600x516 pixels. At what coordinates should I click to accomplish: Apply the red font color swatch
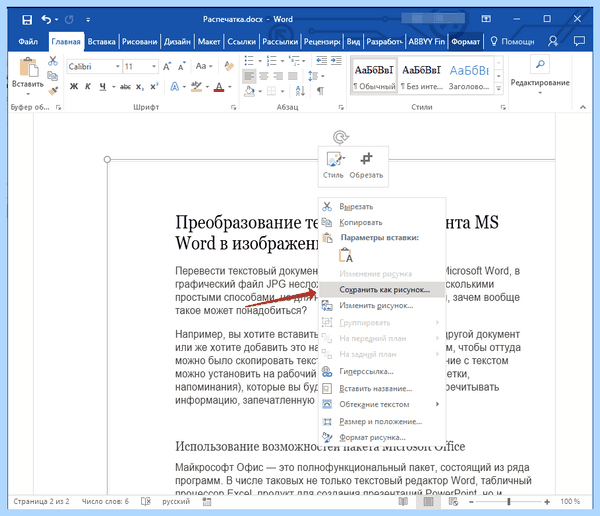click(x=219, y=87)
